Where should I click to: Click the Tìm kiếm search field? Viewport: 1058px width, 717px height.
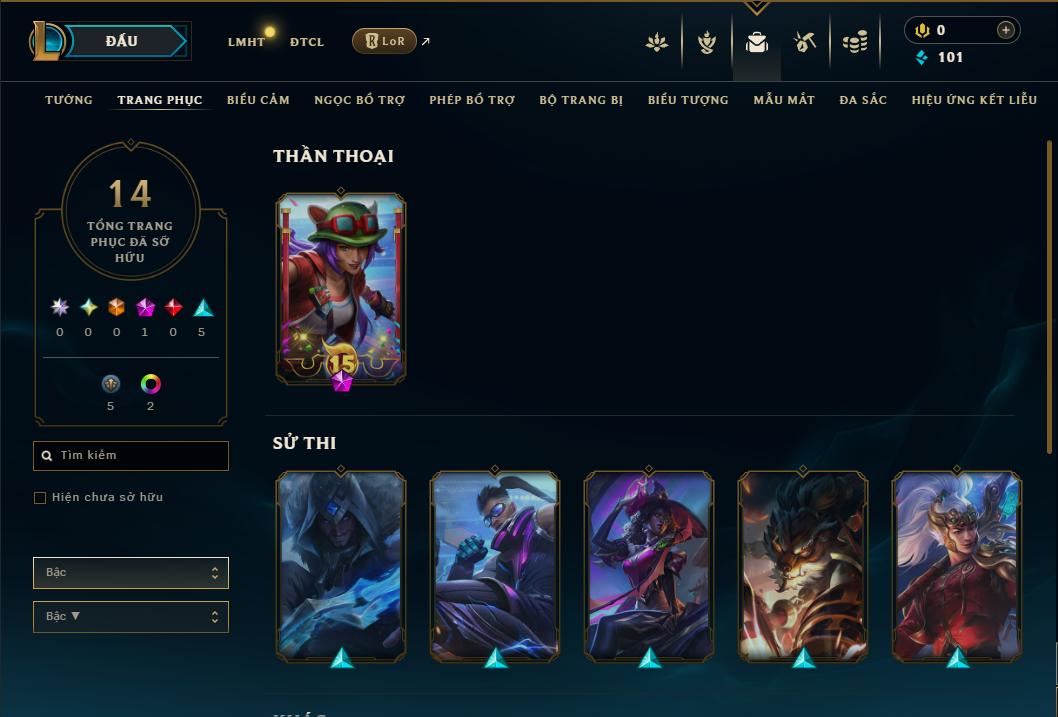(131, 456)
